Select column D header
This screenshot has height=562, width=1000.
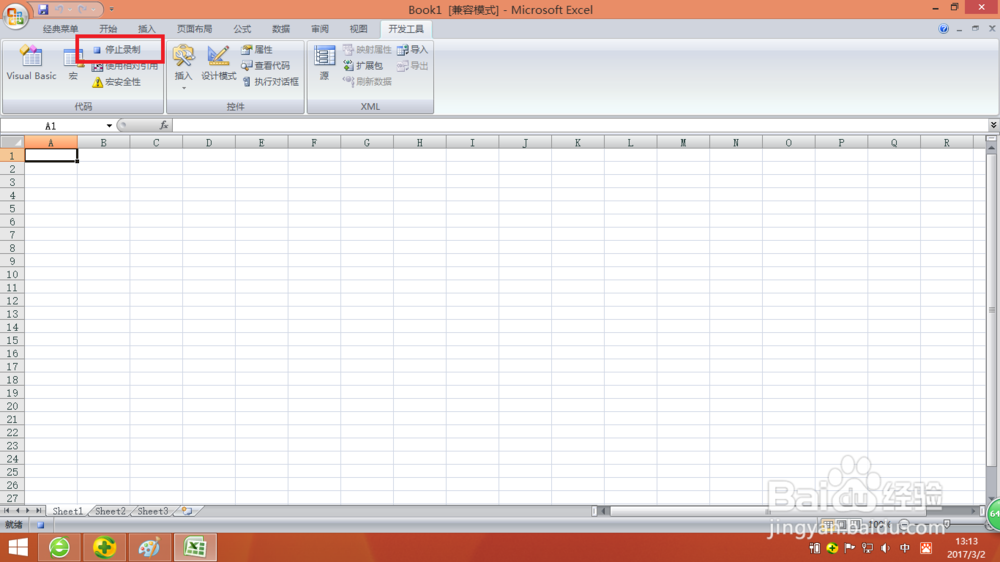pyautogui.click(x=209, y=142)
